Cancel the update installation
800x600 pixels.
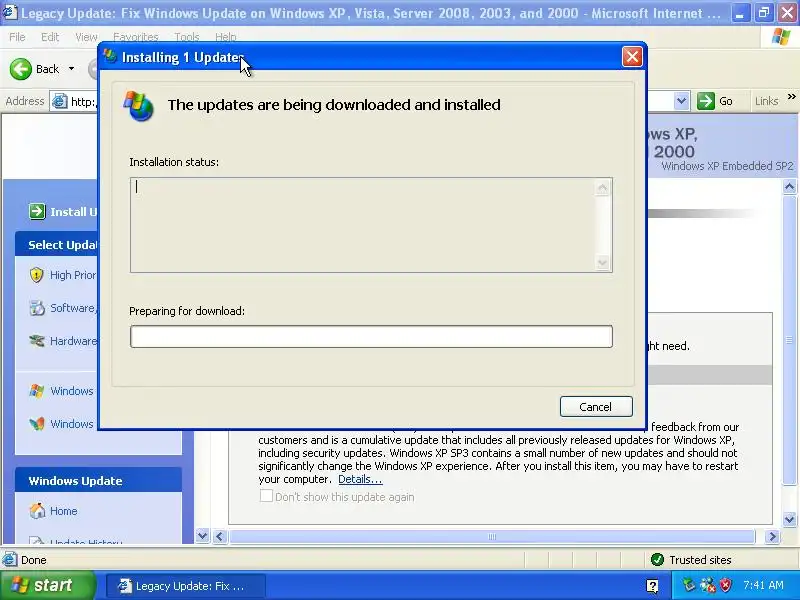596,407
